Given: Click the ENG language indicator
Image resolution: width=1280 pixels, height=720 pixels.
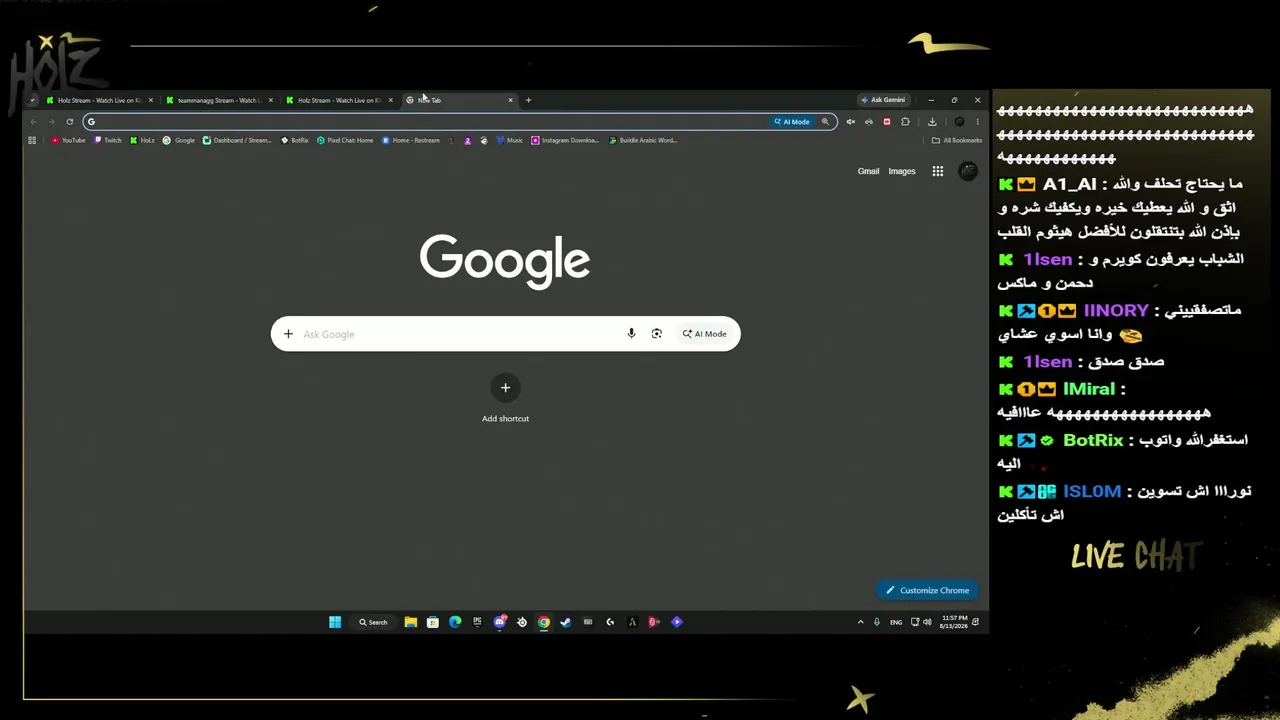Looking at the screenshot, I should 896,622.
